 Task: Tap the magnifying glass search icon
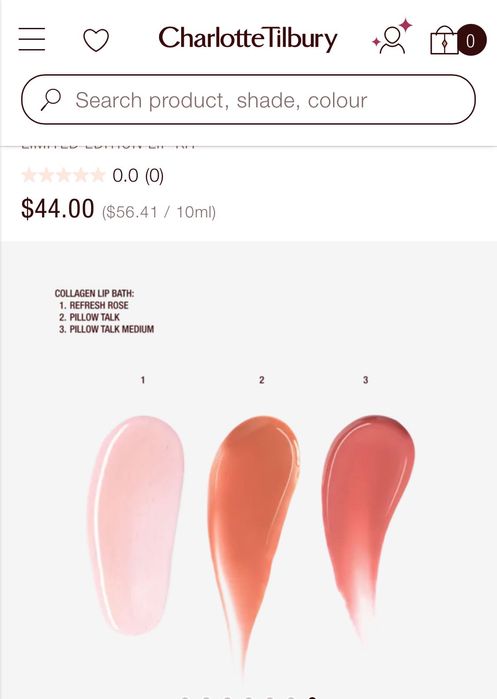51,99
